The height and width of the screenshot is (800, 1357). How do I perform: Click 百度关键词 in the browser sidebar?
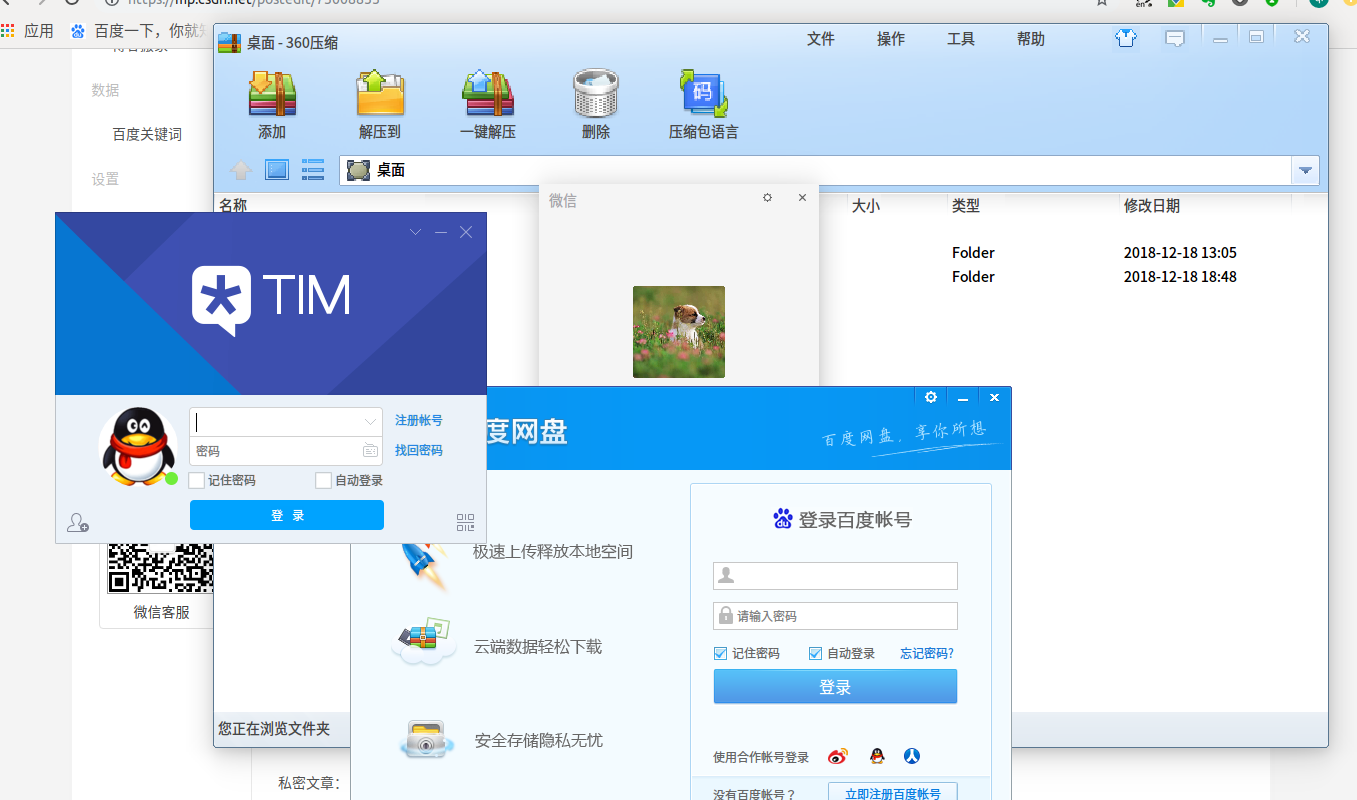point(147,134)
